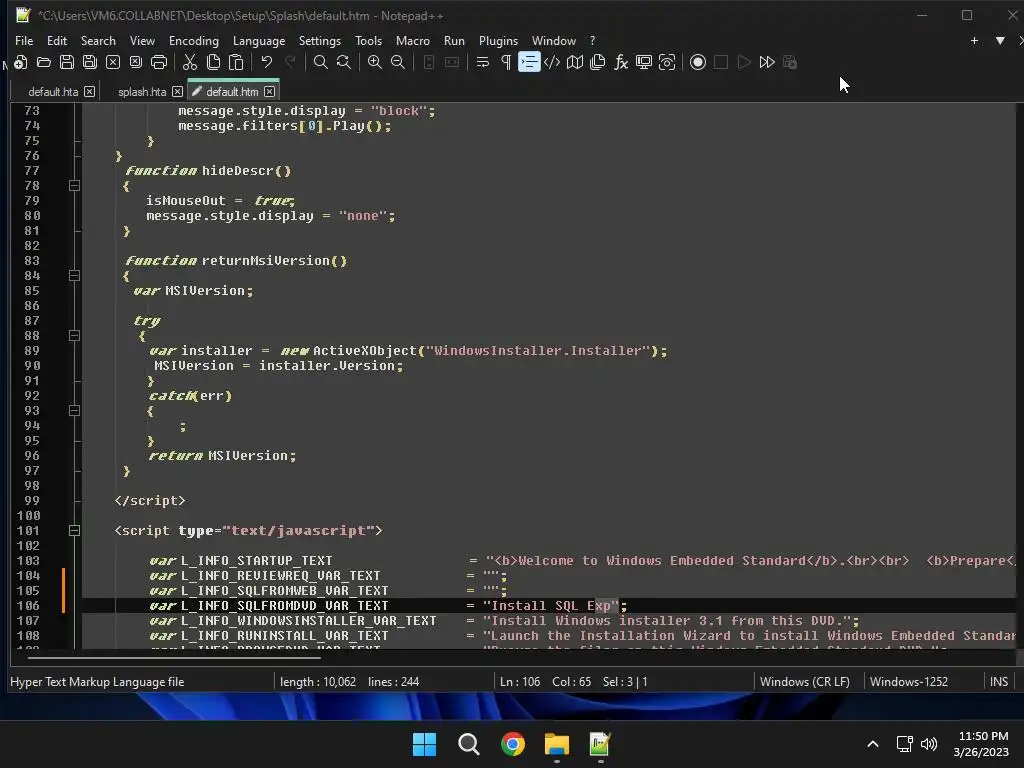1024x768 pixels.
Task: Select the default.htm tab
Action: (x=232, y=91)
